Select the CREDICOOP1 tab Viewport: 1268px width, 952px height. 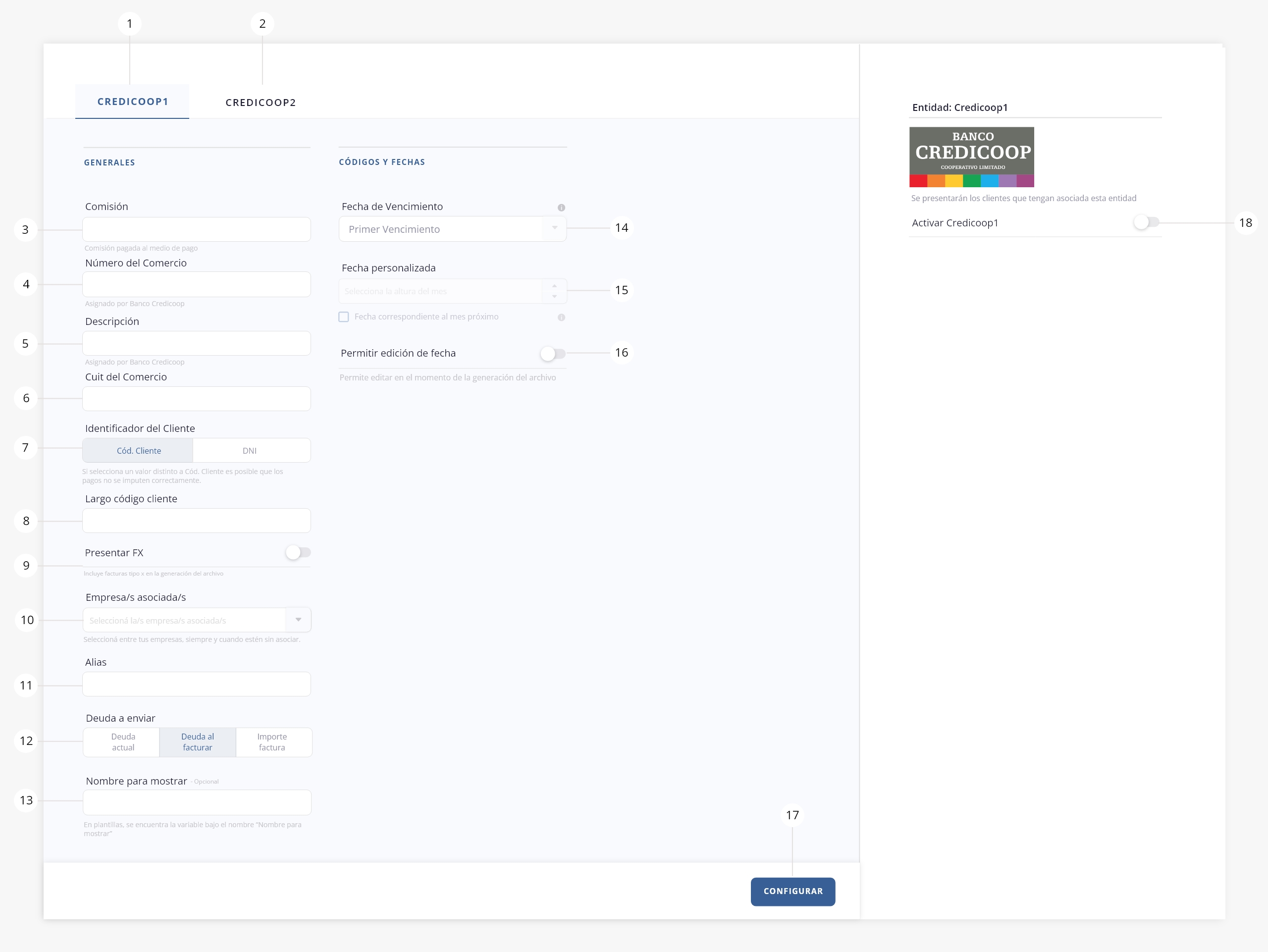pos(132,102)
